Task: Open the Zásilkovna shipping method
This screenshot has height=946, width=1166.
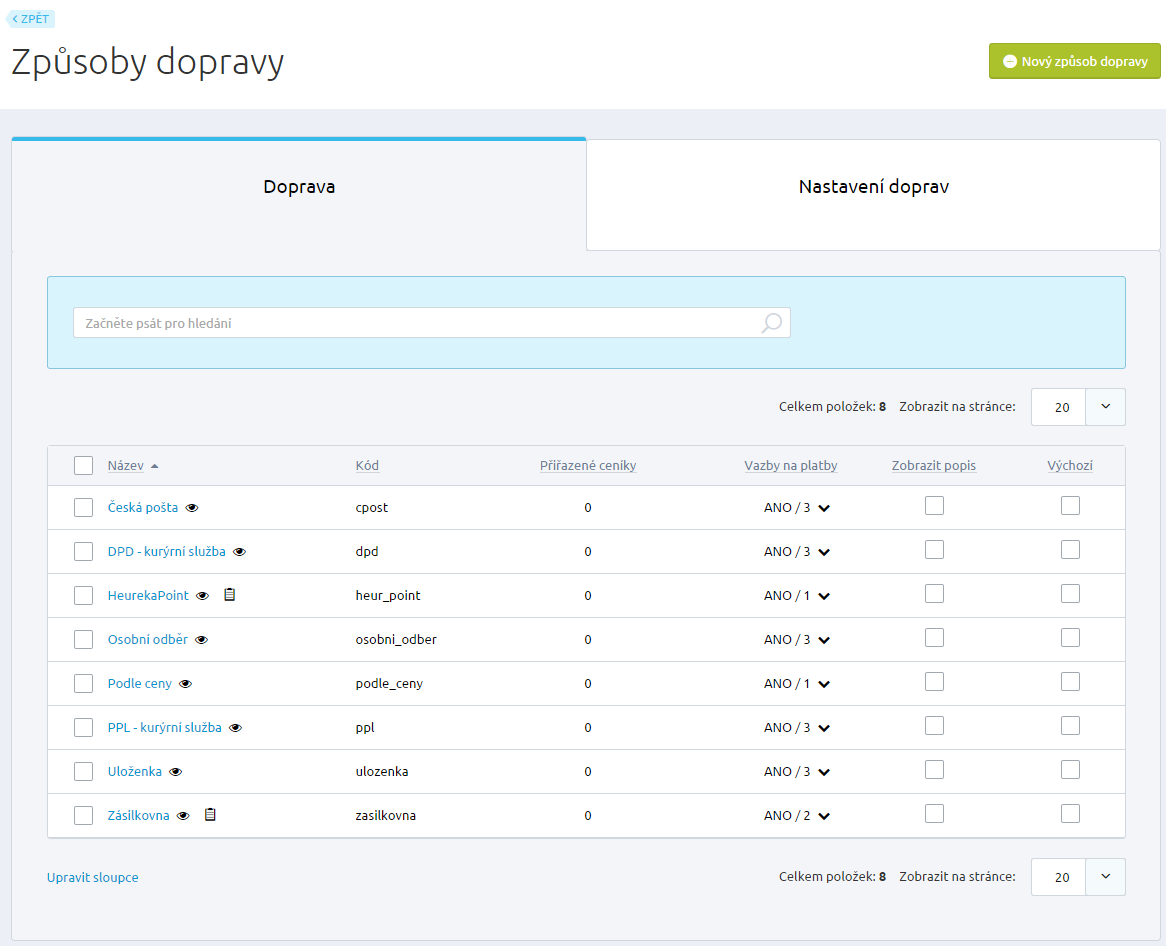Action: (138, 815)
